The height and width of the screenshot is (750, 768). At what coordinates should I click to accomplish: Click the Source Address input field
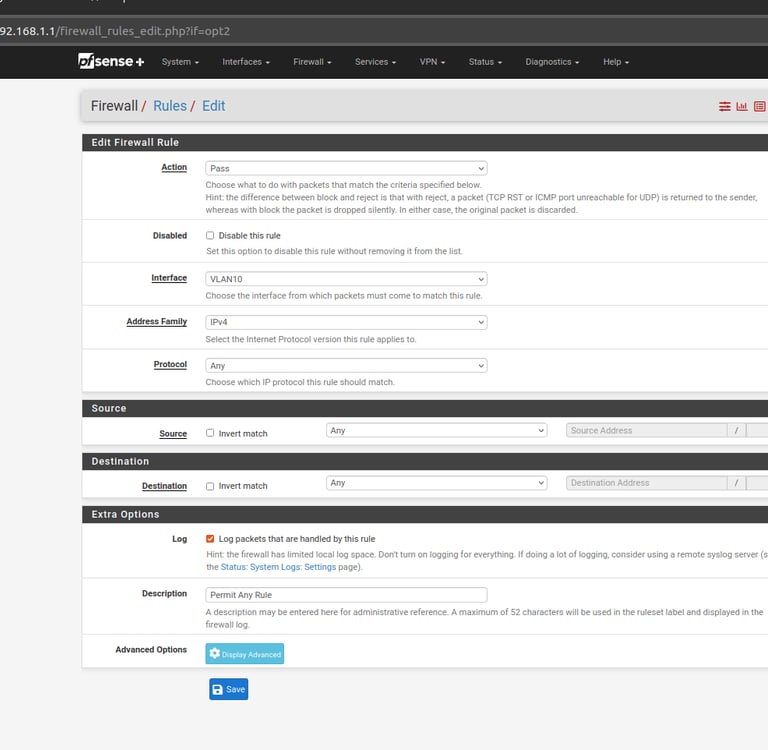[647, 430]
